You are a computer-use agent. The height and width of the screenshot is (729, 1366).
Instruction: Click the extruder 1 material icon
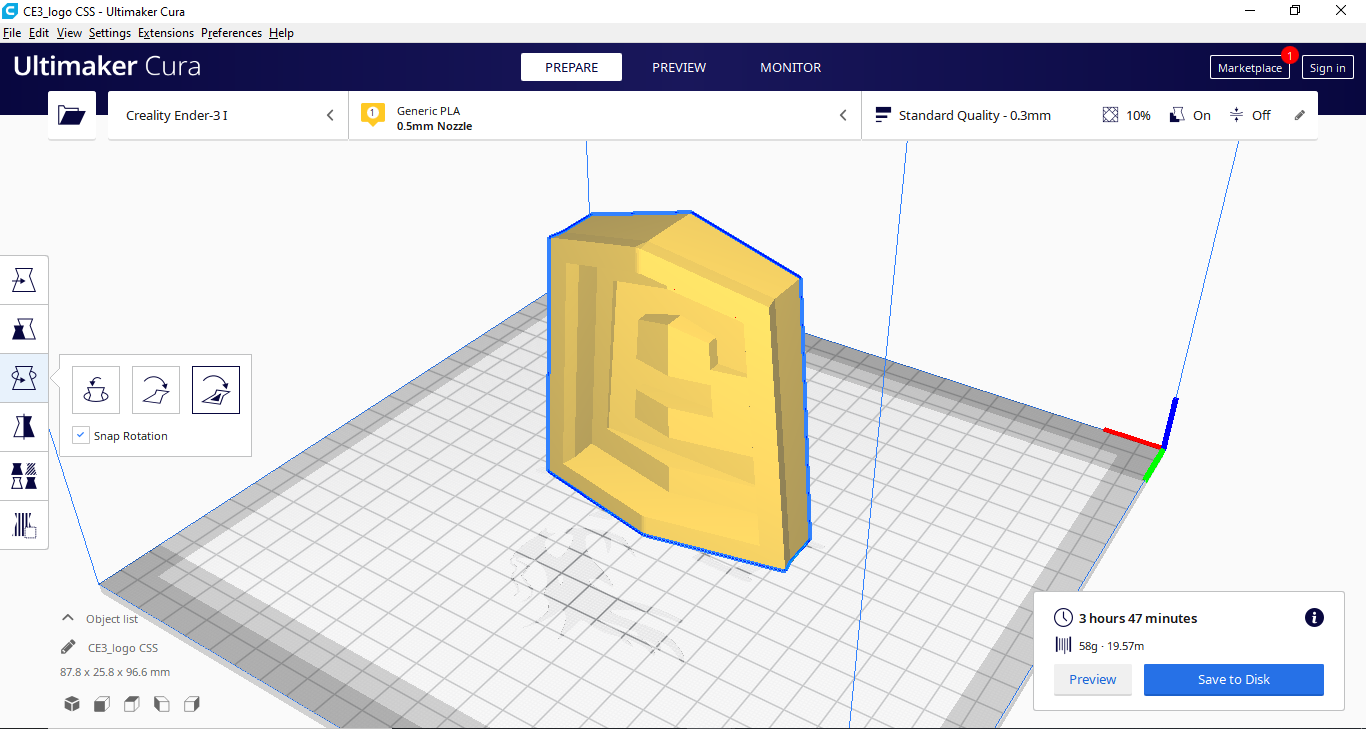click(x=373, y=115)
